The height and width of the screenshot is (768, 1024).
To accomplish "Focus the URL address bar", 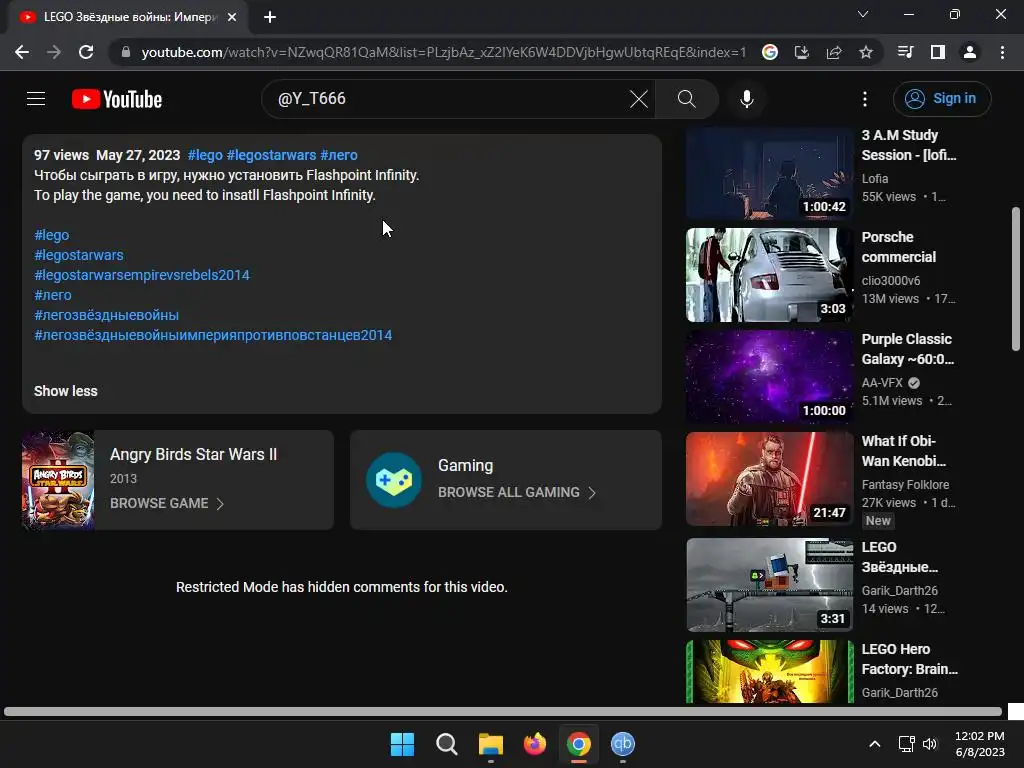I will [x=443, y=52].
